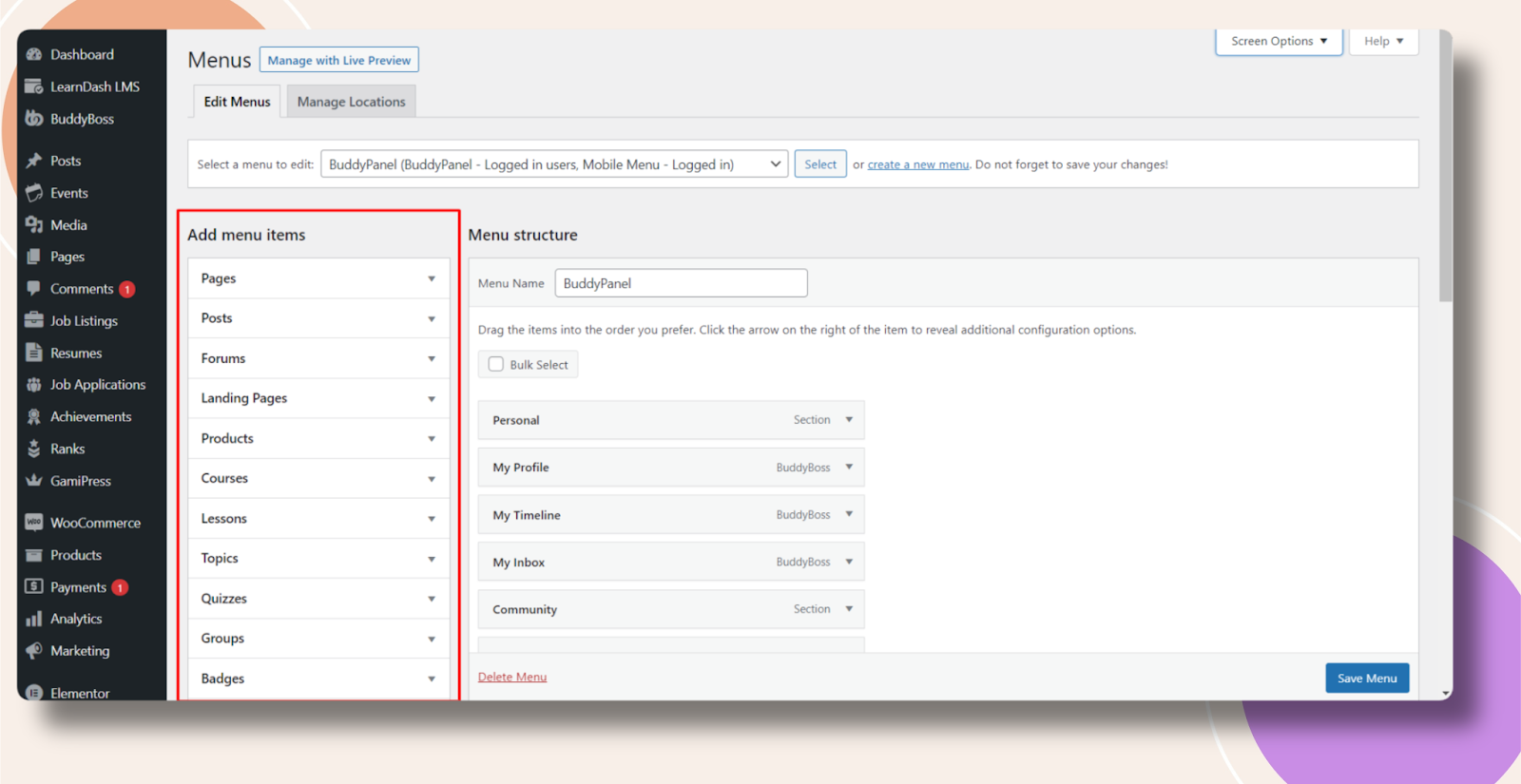The height and width of the screenshot is (784, 1521).
Task: Open WooCommerce in sidebar menu
Action: (x=95, y=523)
